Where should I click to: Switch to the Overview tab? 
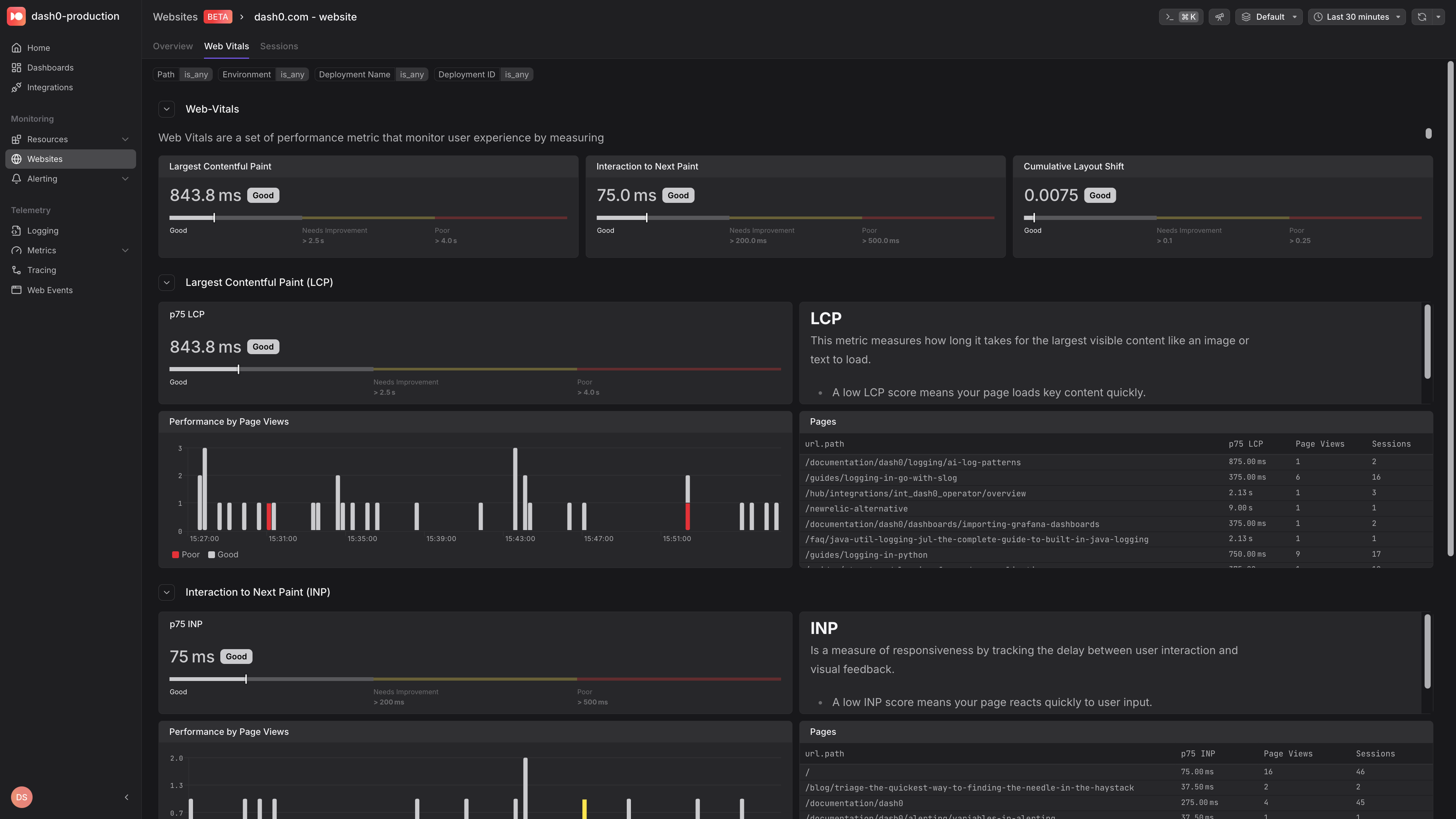point(173,46)
